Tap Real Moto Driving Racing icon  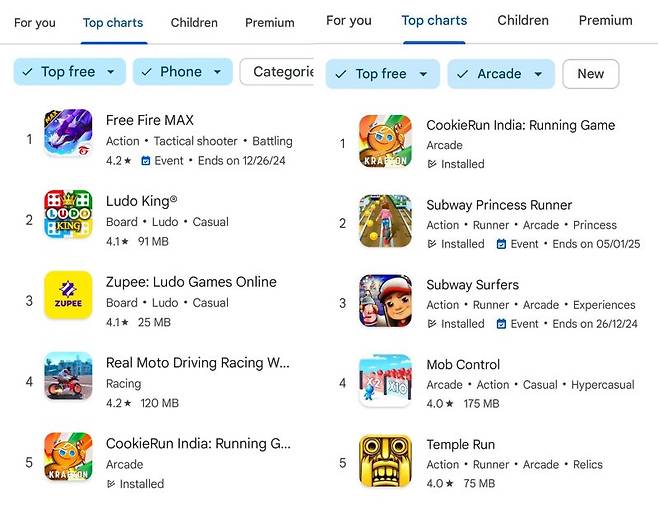68,376
